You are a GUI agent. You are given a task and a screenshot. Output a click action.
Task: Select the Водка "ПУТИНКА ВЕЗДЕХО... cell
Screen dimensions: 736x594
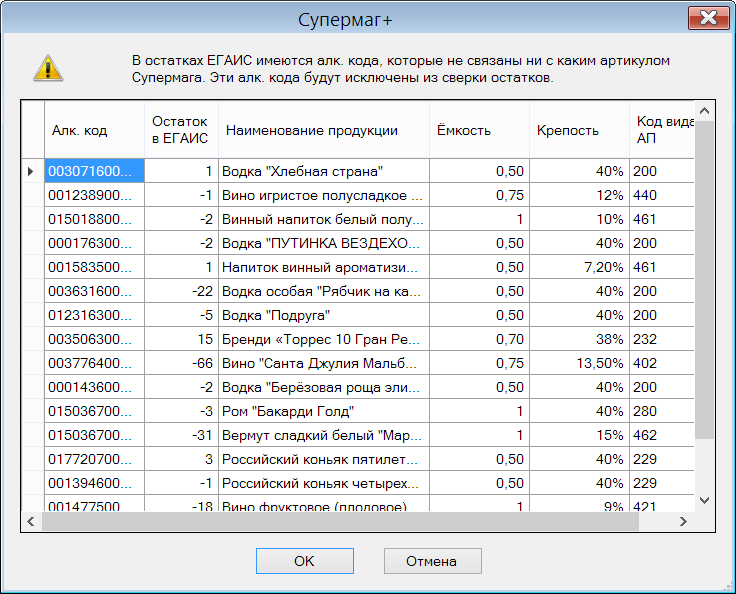(324, 243)
